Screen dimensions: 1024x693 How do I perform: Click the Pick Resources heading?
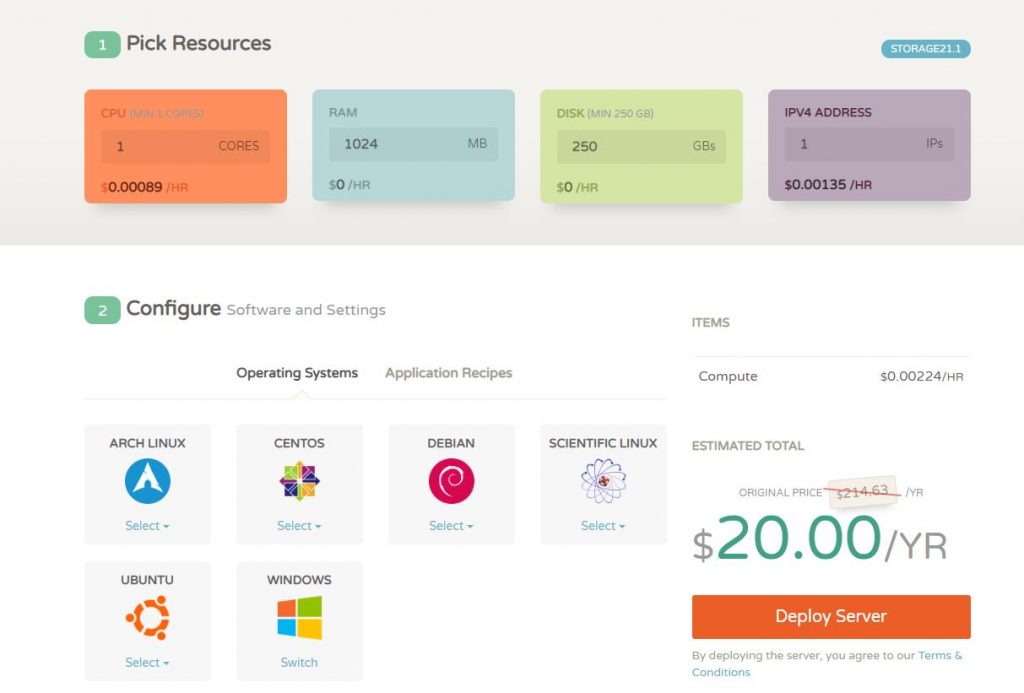pos(199,43)
